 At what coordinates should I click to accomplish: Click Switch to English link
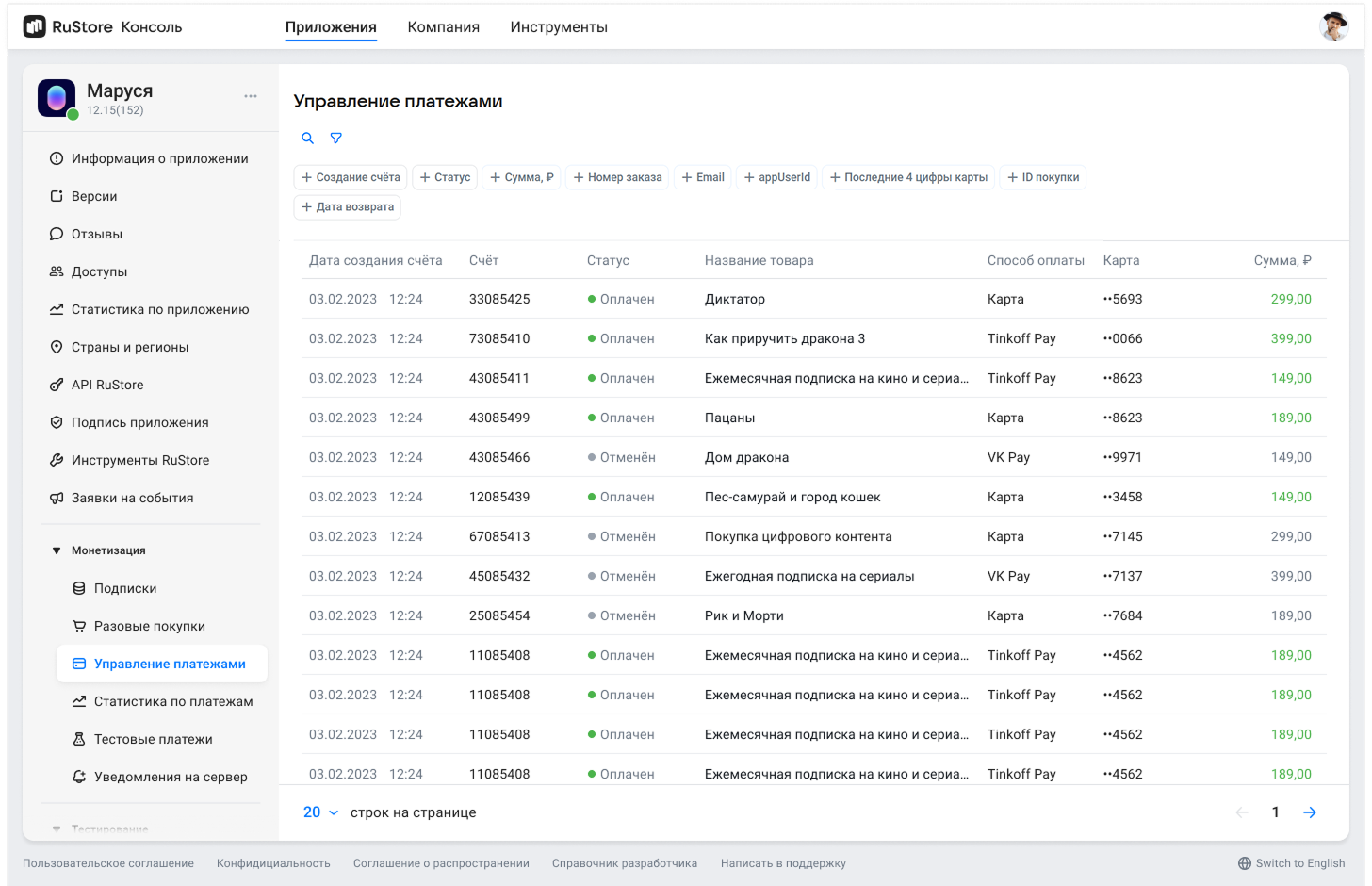point(1291,863)
